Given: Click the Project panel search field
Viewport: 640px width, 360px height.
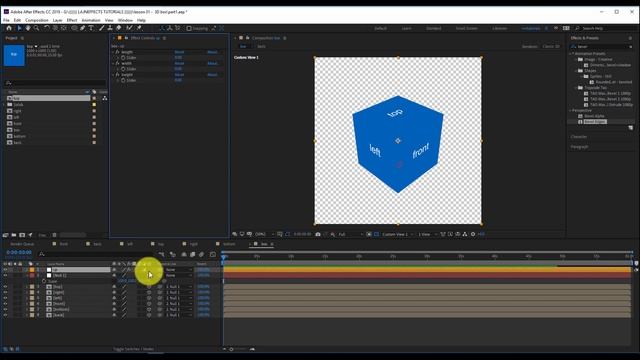Looking at the screenshot, I should coord(55,83).
